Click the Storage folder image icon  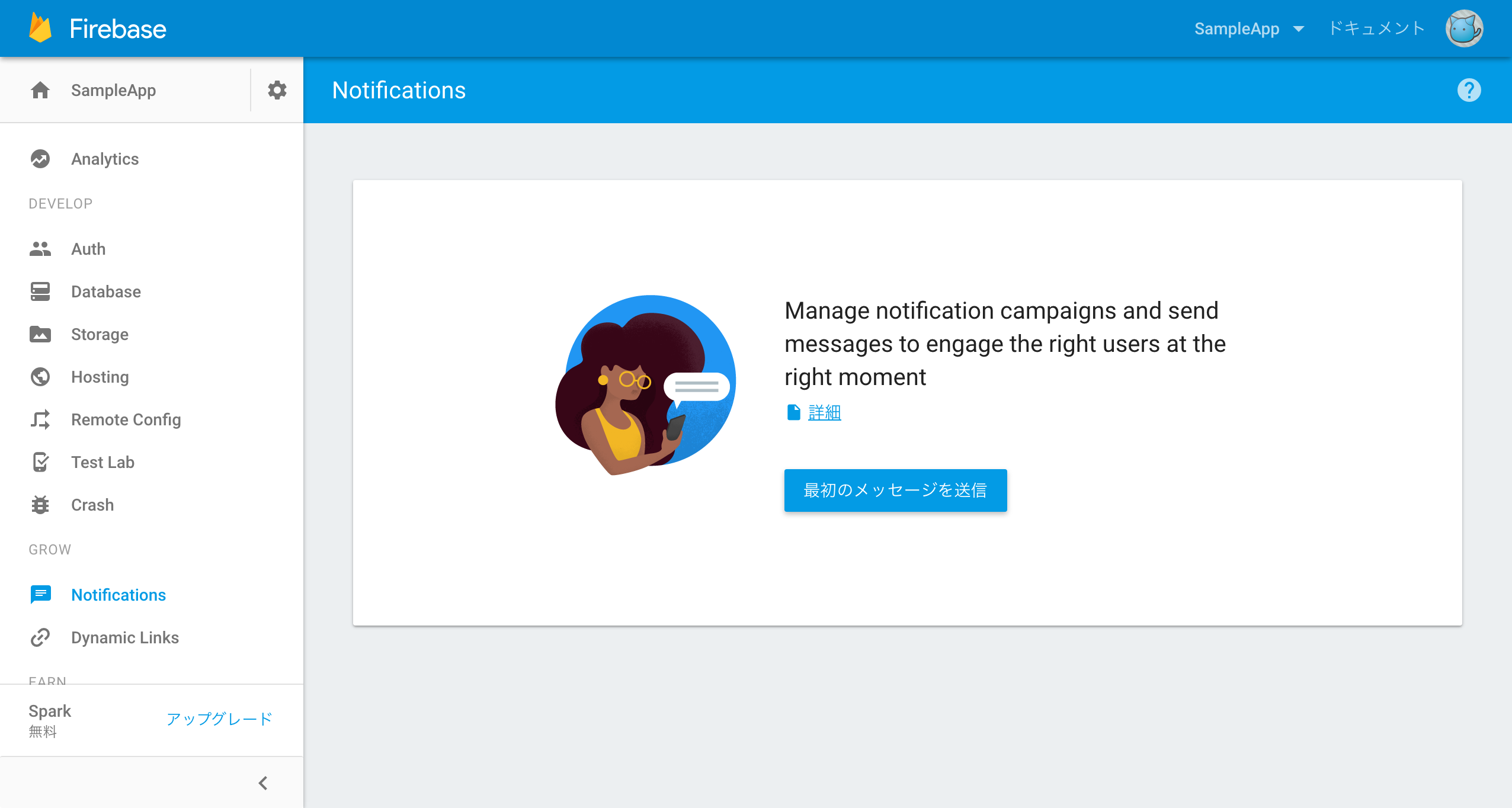point(40,334)
